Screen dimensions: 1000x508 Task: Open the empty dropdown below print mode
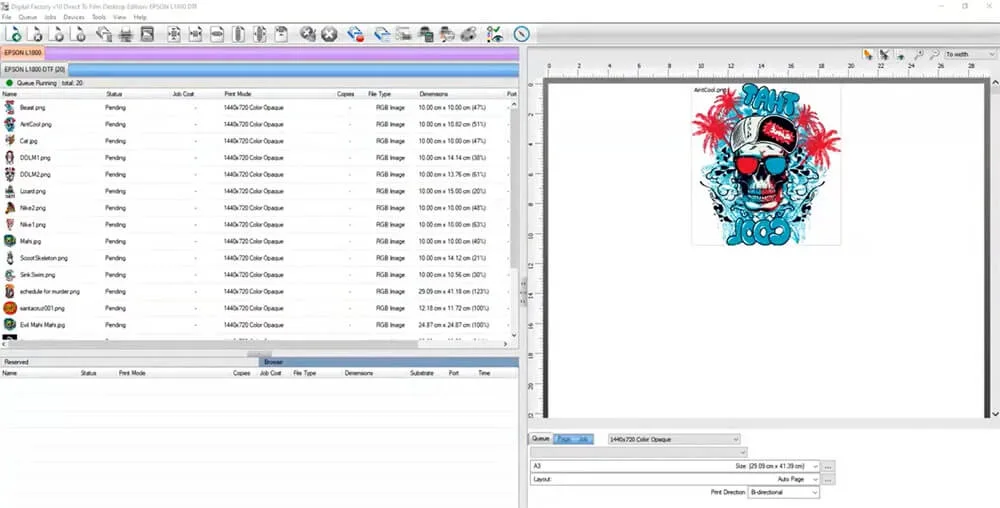pos(638,452)
